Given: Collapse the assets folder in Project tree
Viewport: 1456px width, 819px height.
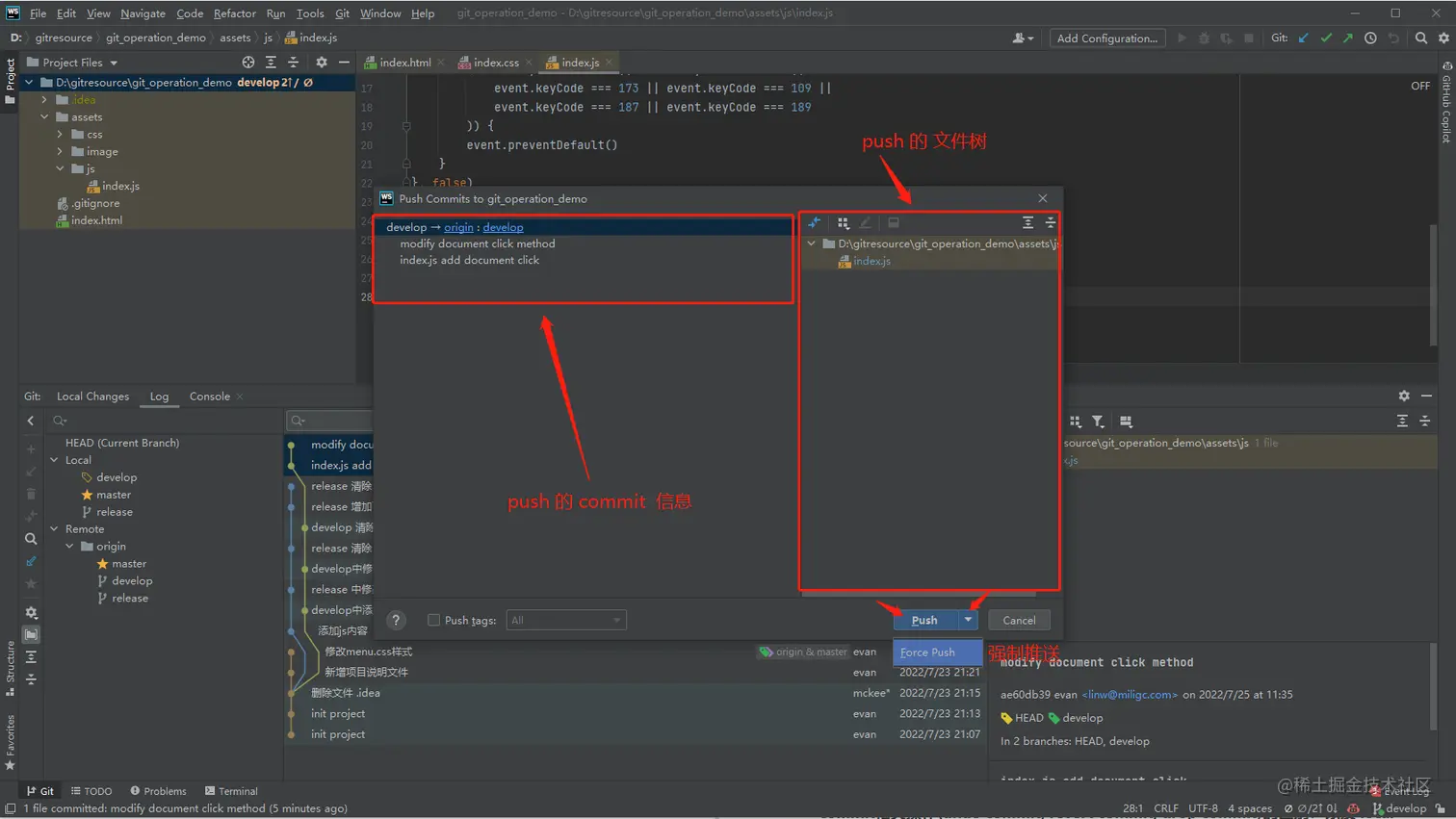Looking at the screenshot, I should [44, 117].
